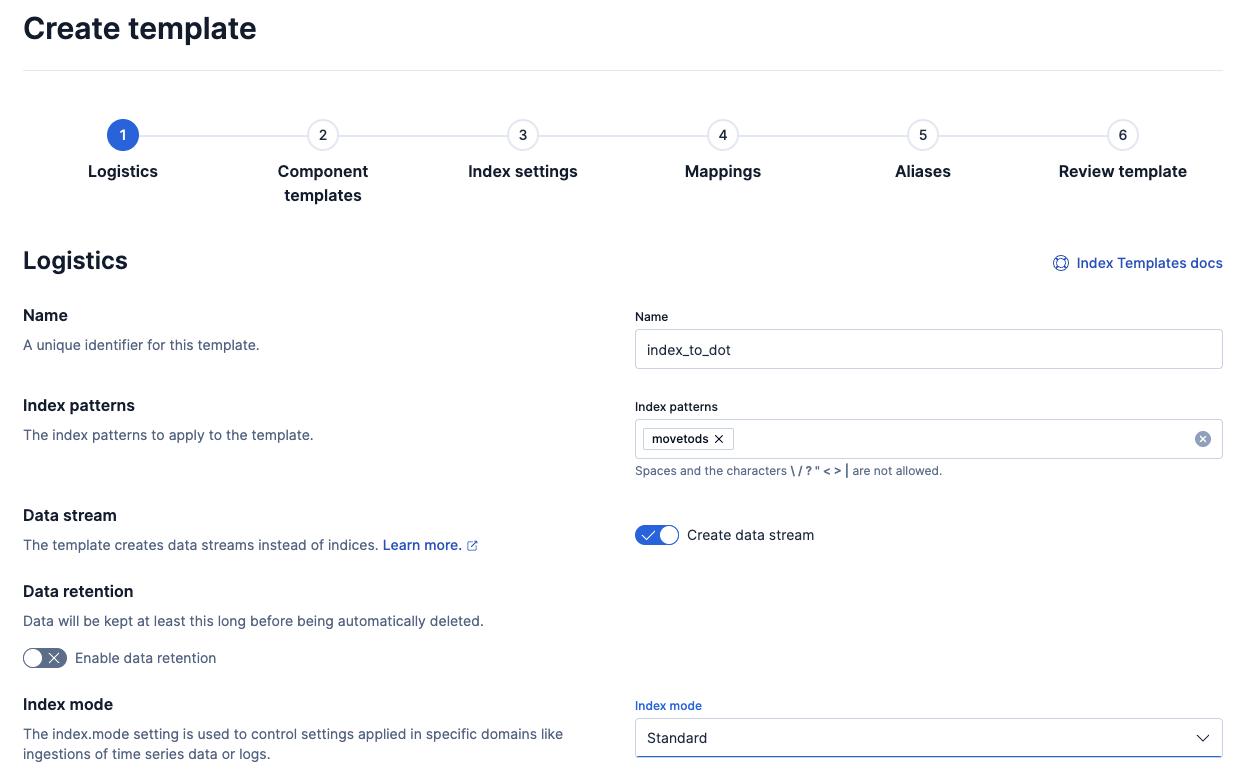
Task: Click index patterns field to add a pattern
Action: (950, 438)
